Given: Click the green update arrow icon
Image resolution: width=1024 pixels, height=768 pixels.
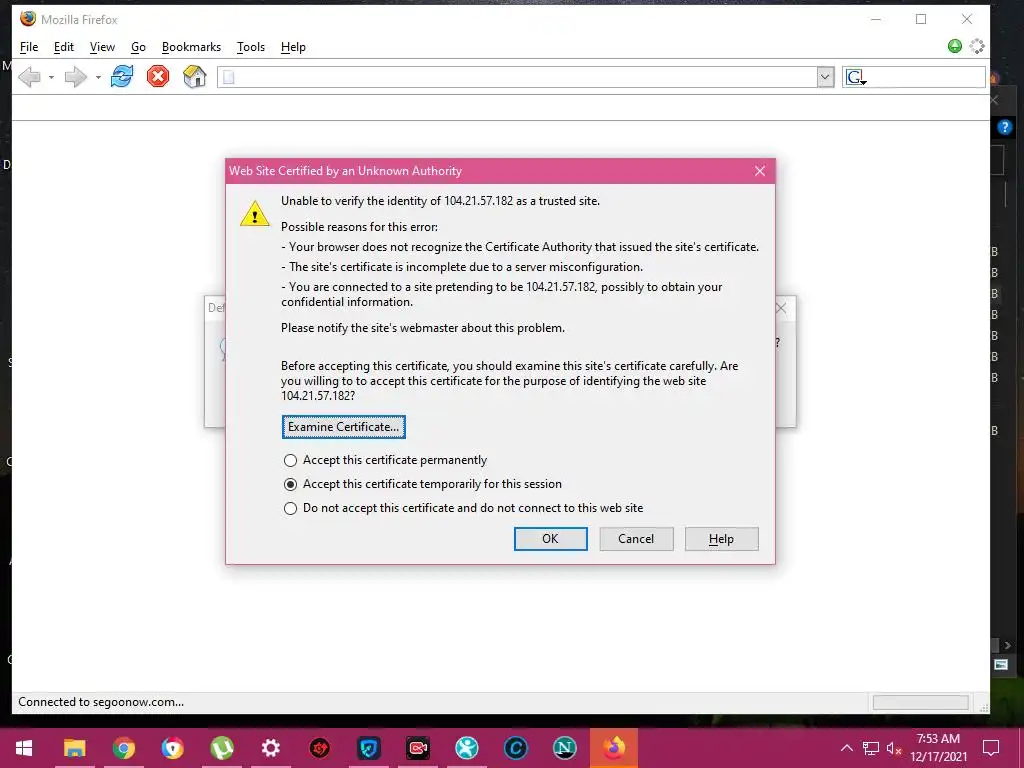Looking at the screenshot, I should tap(955, 46).
